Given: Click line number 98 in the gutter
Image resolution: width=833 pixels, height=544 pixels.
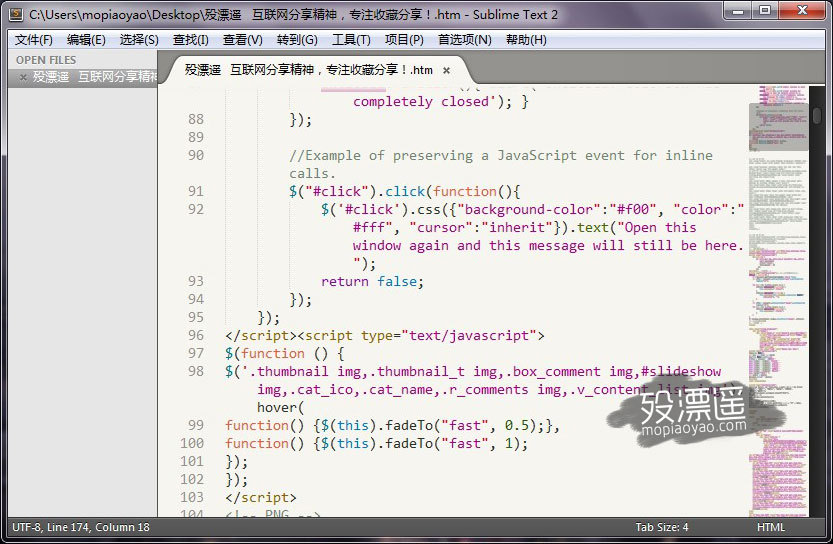Looking at the screenshot, I should click(196, 371).
